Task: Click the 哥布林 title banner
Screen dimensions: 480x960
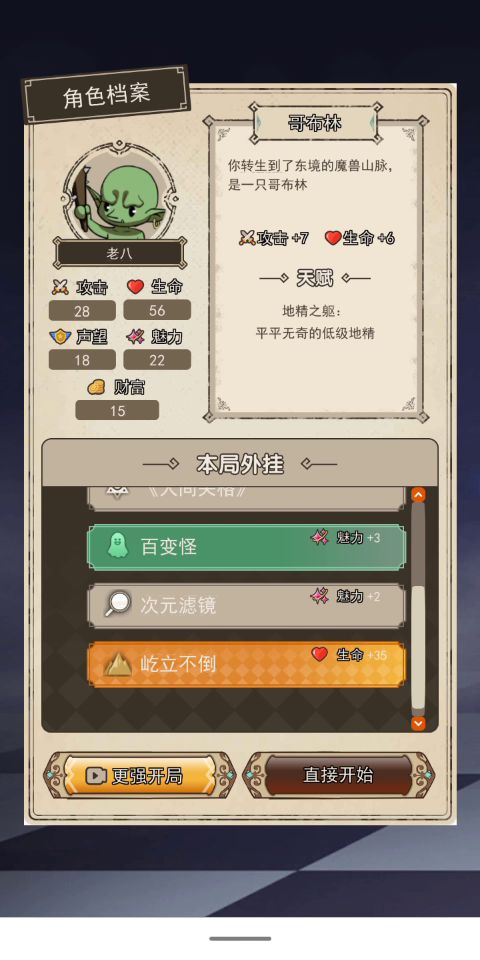Action: click(315, 123)
